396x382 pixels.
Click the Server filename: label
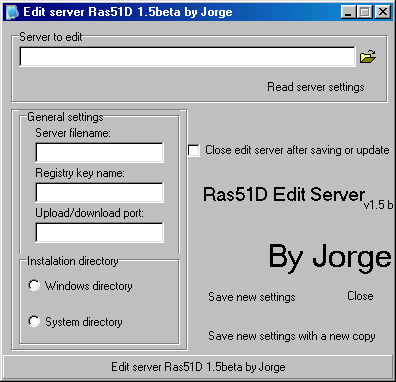[x=73, y=133]
